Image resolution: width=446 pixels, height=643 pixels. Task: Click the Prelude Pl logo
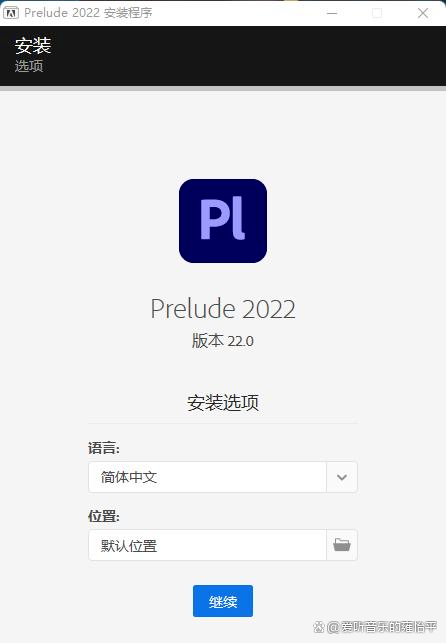click(223, 221)
